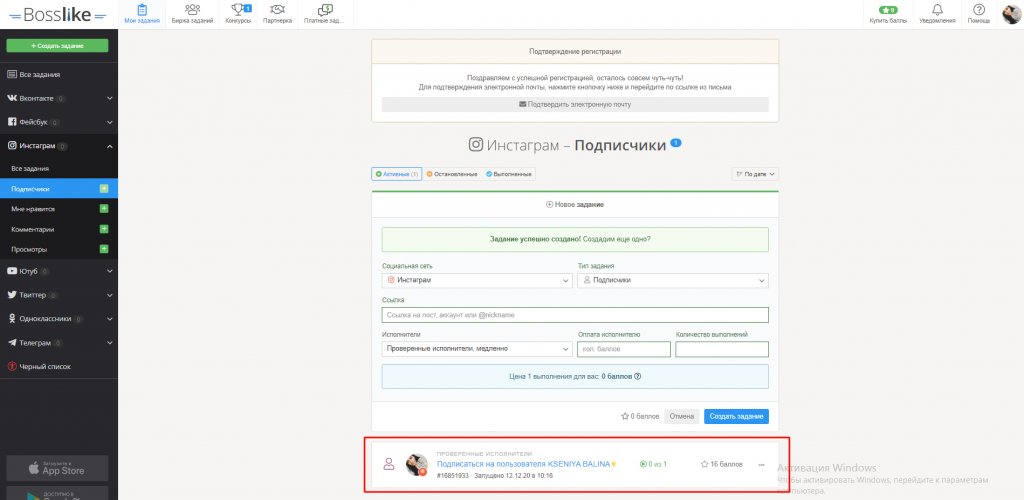
Task: Switch to Активные (1) tab
Action: point(397,174)
